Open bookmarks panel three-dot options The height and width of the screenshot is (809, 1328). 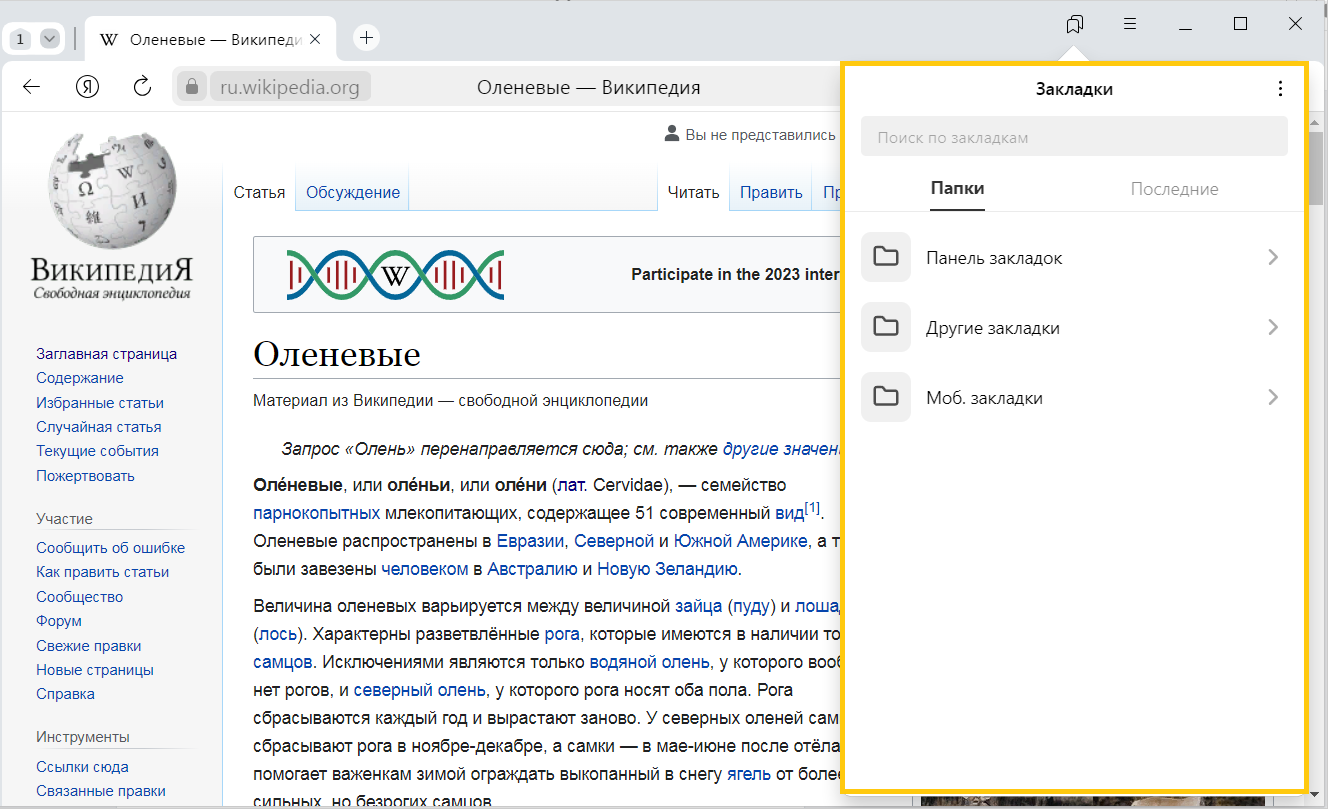point(1280,89)
